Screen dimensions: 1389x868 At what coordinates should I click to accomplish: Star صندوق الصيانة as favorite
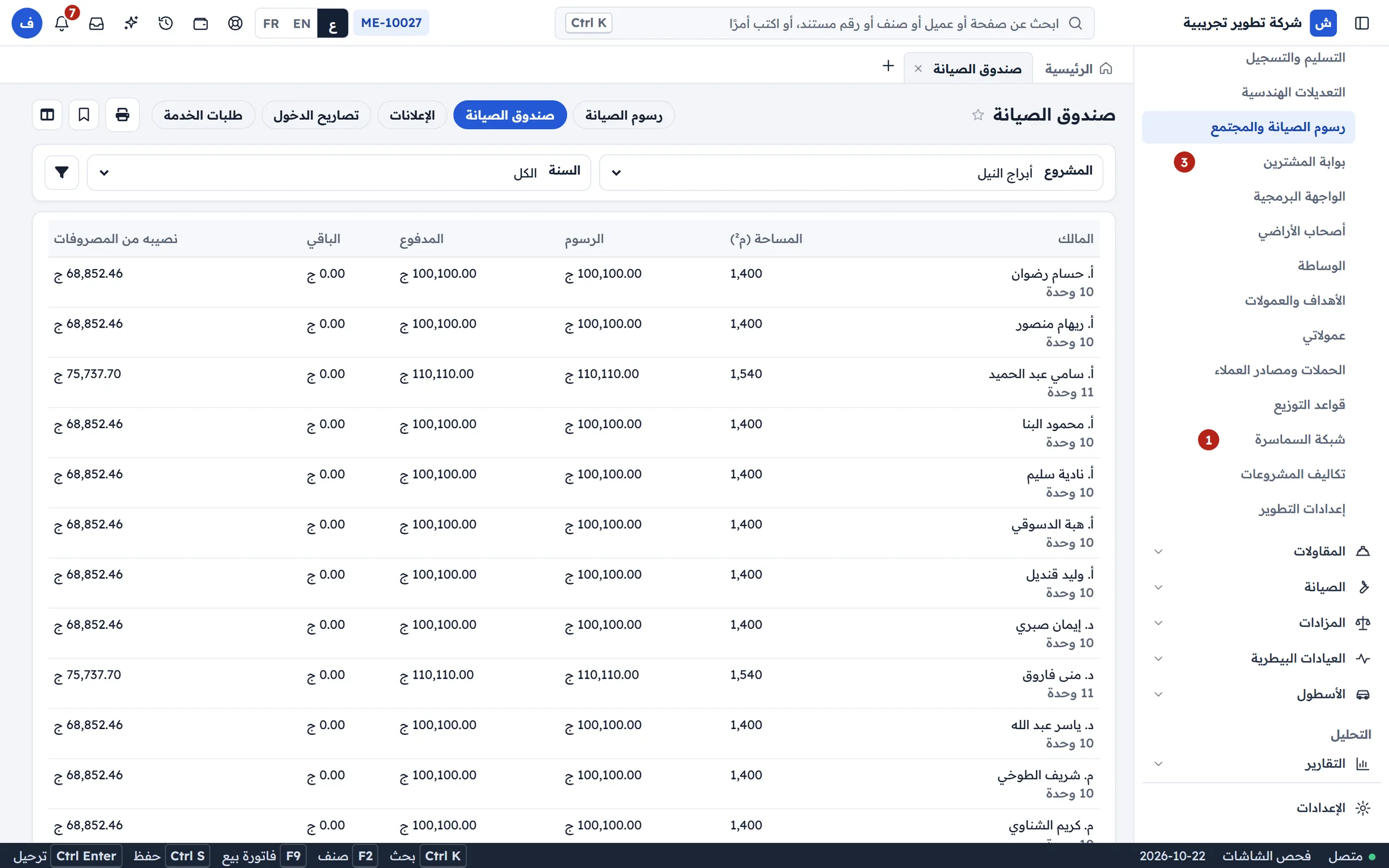(x=978, y=115)
